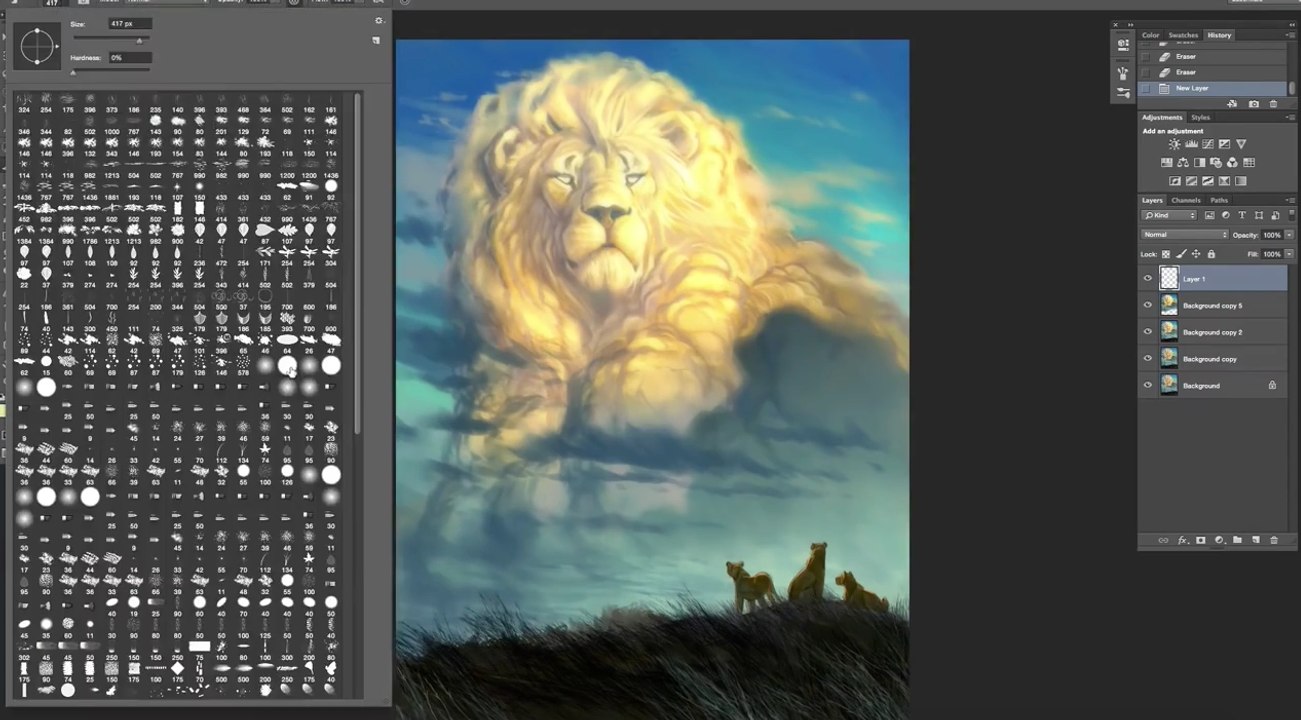Switch to the Channels tab

[1186, 200]
